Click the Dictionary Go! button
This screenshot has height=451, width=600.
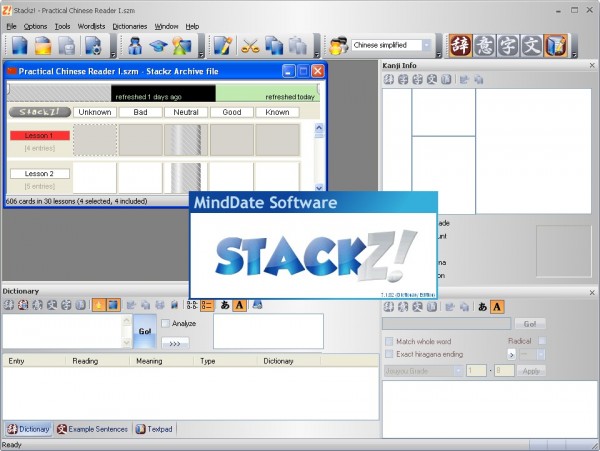[145, 331]
